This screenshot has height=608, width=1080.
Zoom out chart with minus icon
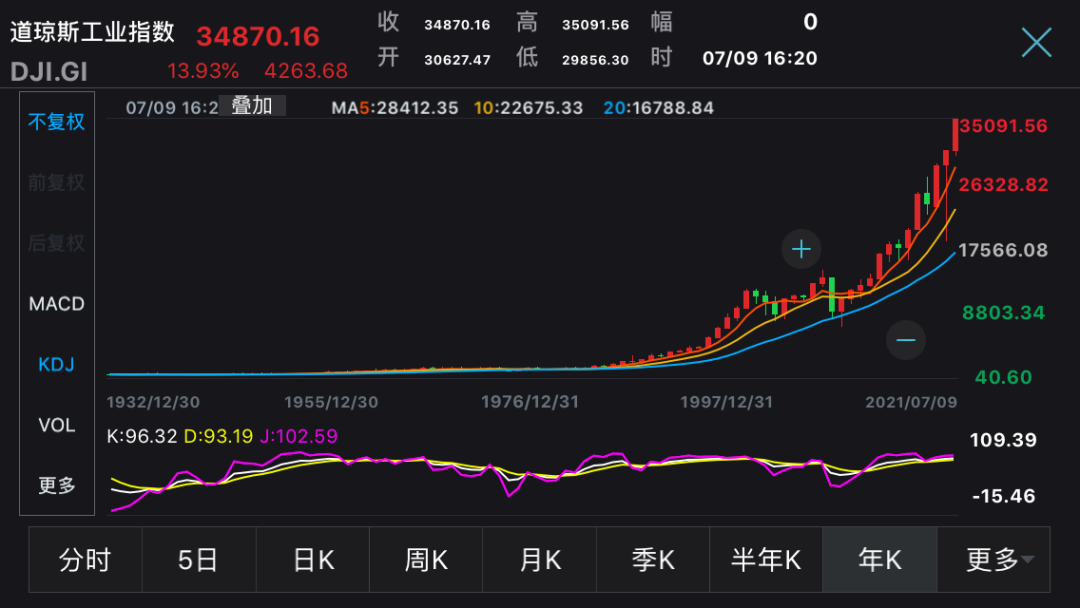pos(906,340)
